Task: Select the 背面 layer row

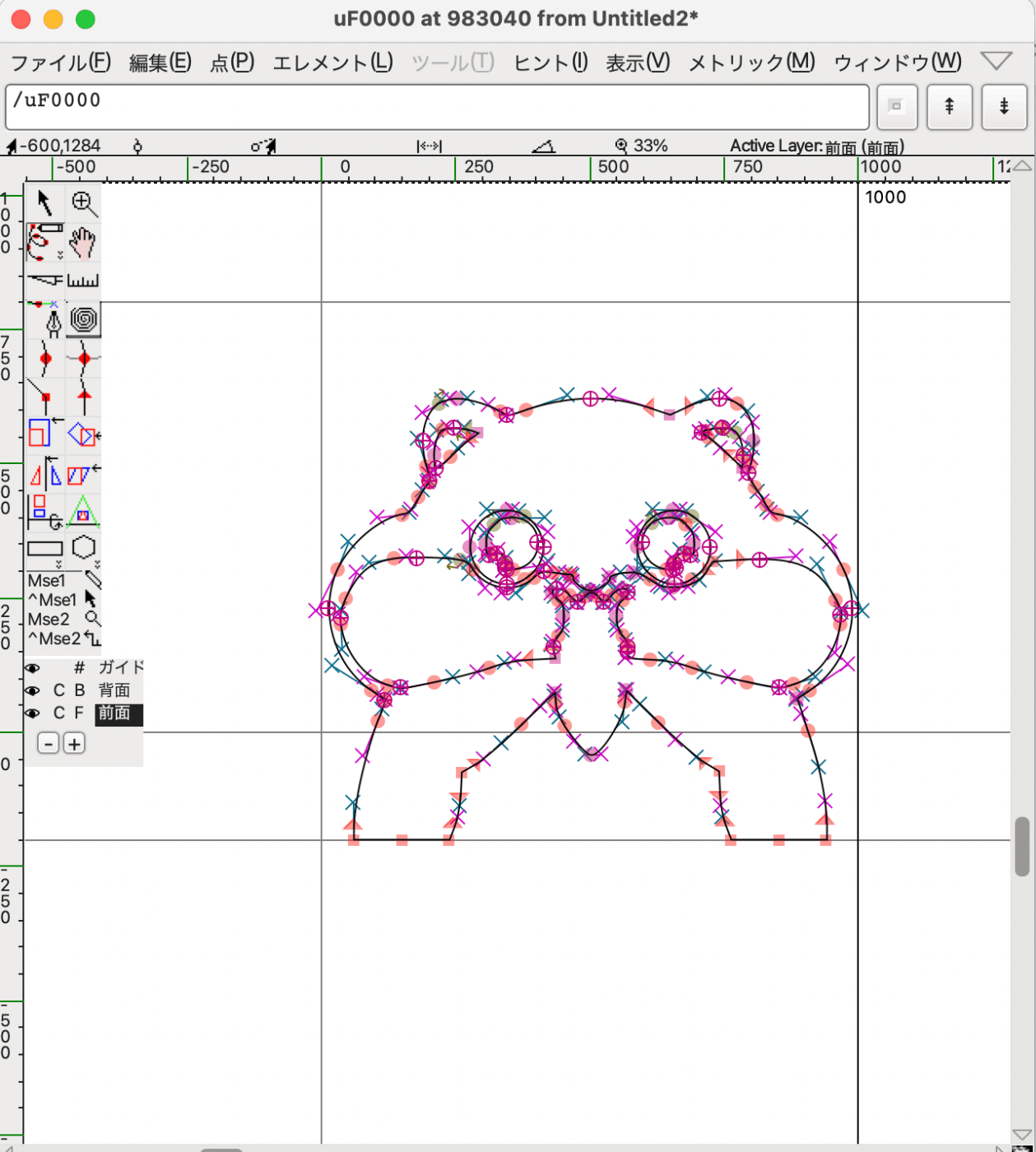Action: coord(84,690)
